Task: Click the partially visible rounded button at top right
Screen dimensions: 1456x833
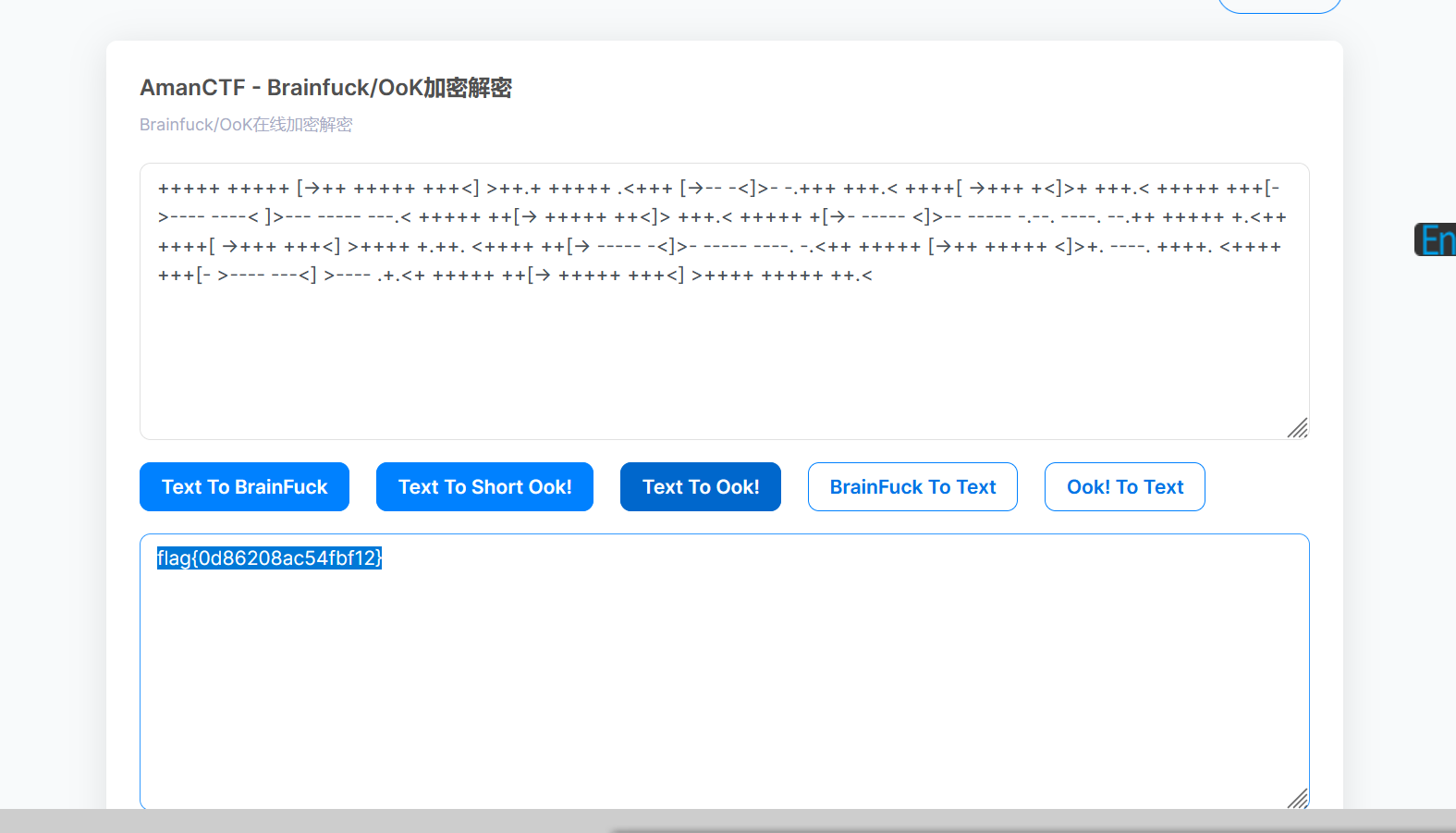Action: (1279, 6)
